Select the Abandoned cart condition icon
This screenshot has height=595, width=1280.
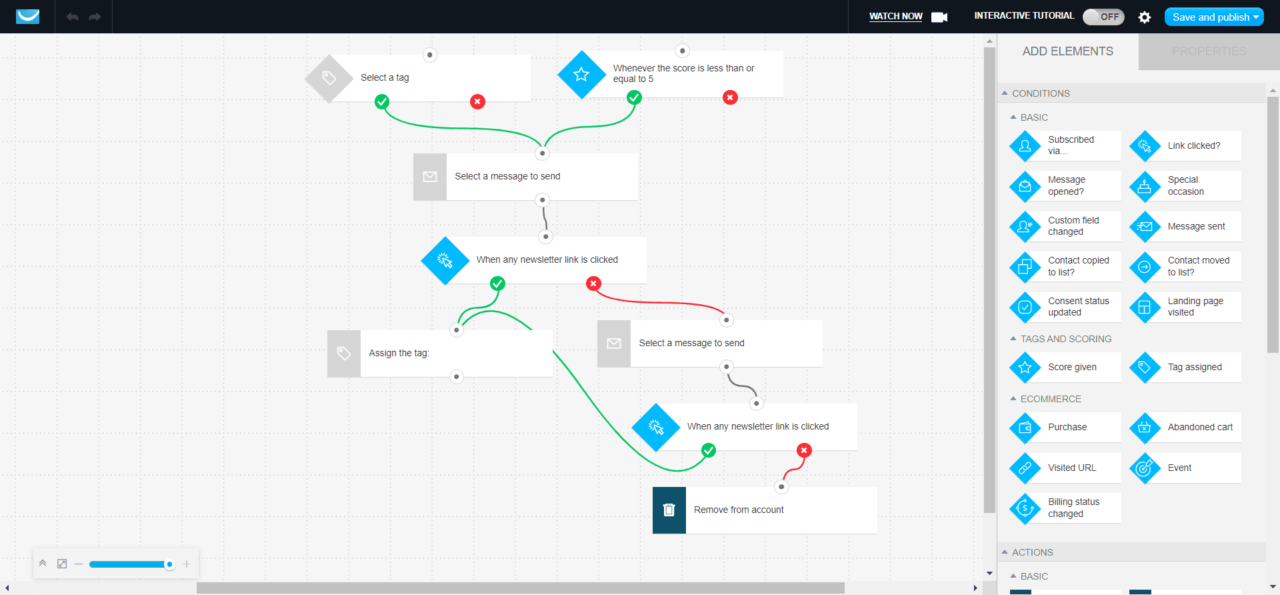point(1145,427)
